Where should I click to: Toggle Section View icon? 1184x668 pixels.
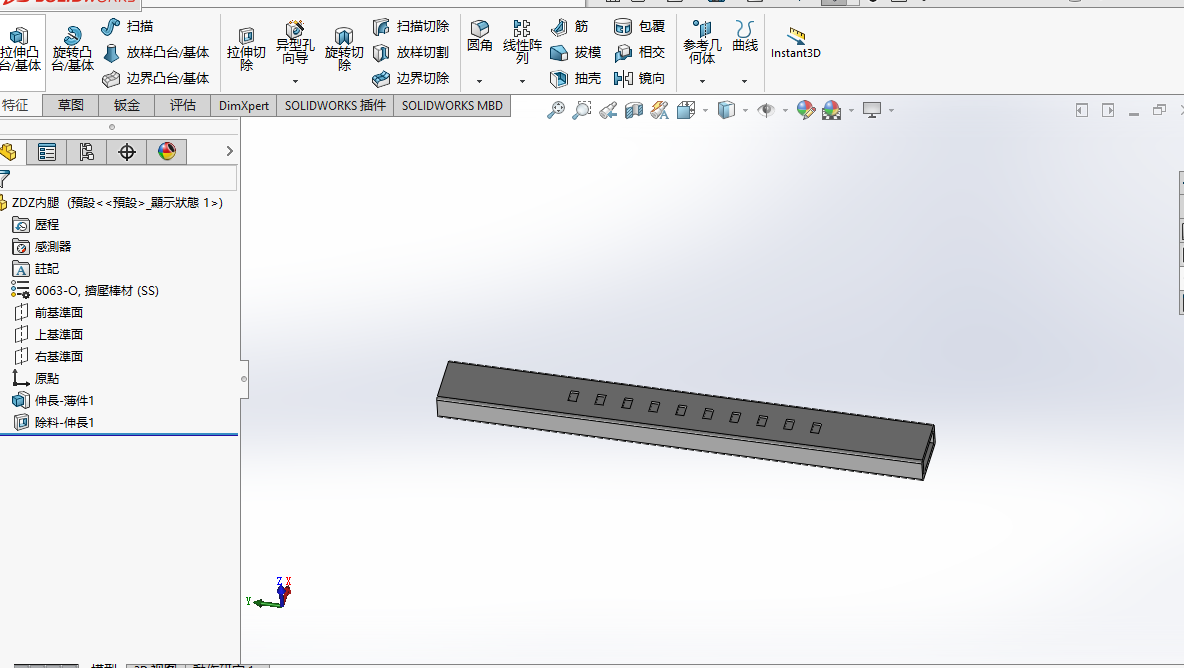pyautogui.click(x=634, y=110)
